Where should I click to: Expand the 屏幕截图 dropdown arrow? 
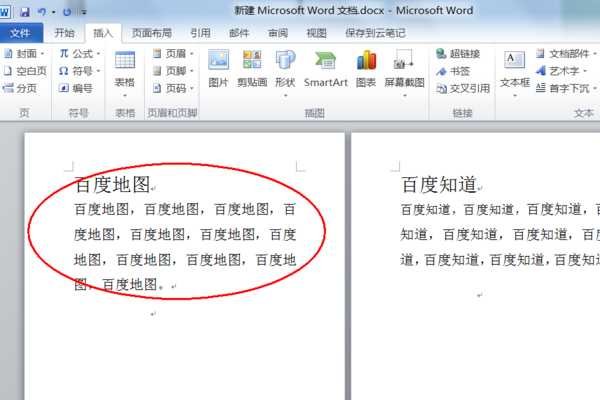(404, 96)
